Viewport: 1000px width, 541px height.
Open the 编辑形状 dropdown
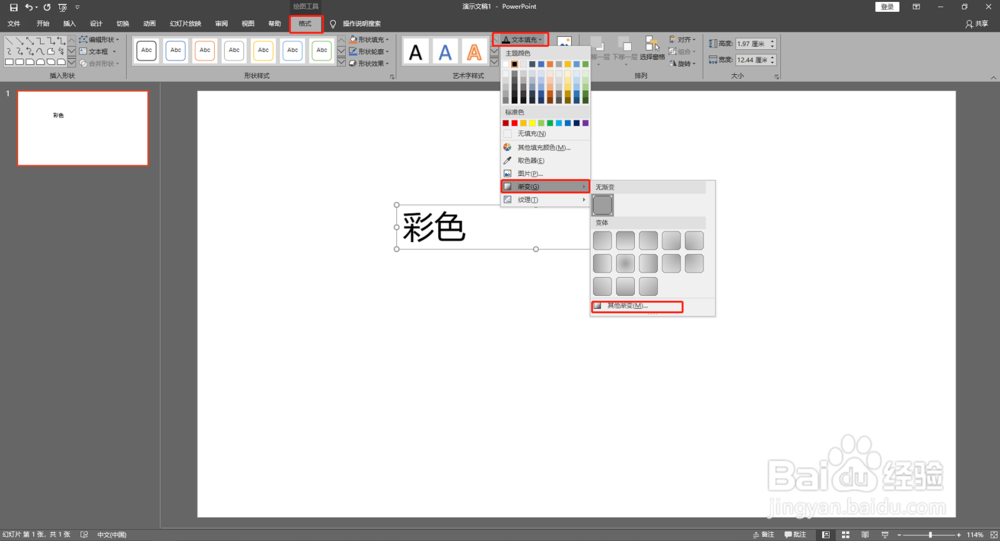[99, 40]
